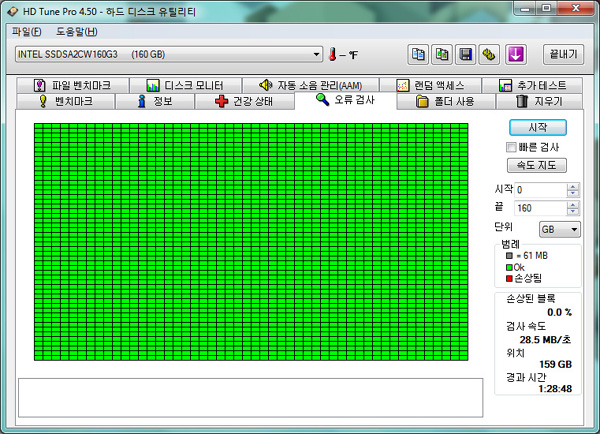Viewport: 600px width, 434px height.
Task: Switch to the 디스크 모니터 tab
Action: 185,85
